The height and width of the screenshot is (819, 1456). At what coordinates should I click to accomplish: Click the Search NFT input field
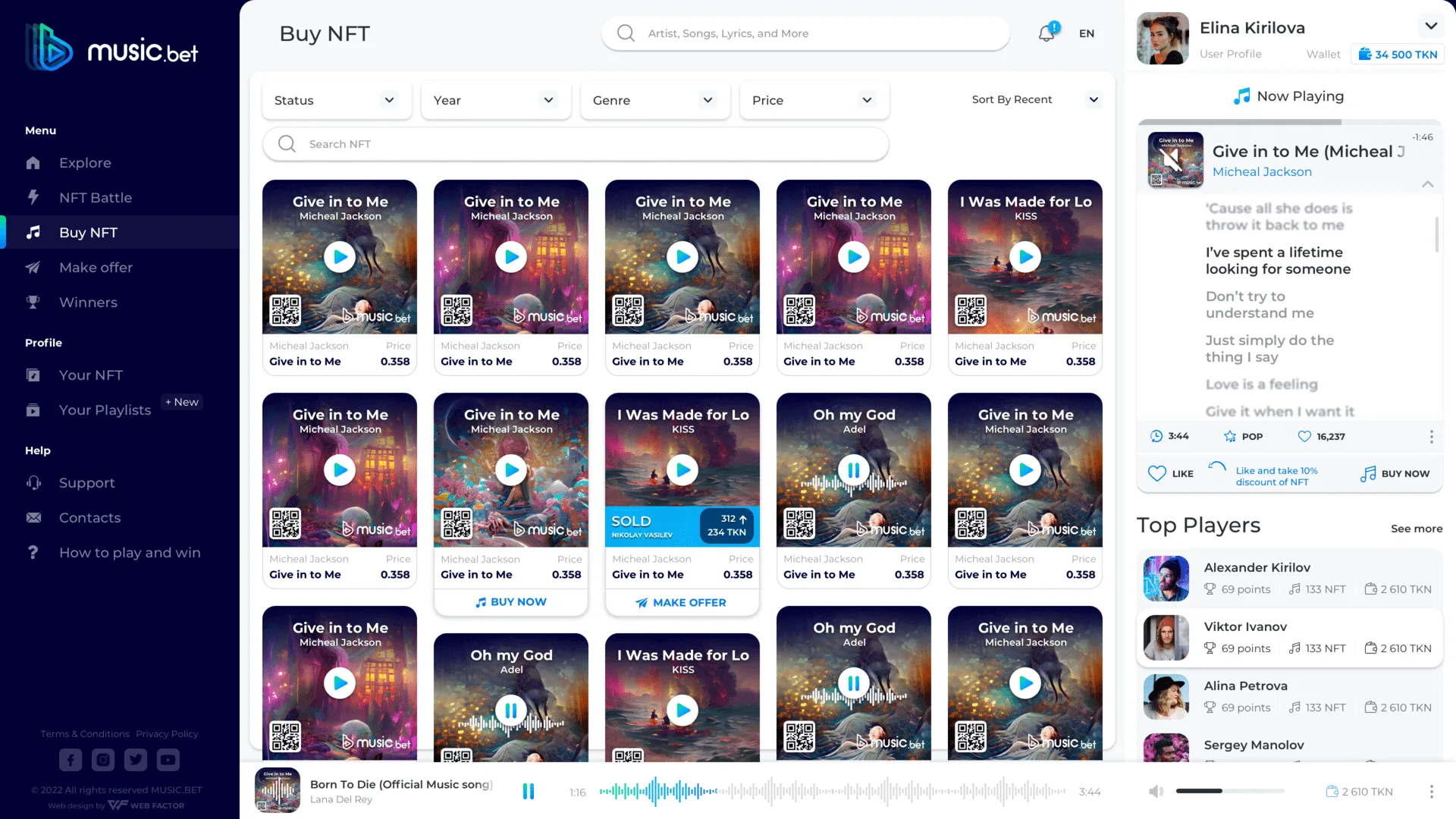[x=576, y=144]
